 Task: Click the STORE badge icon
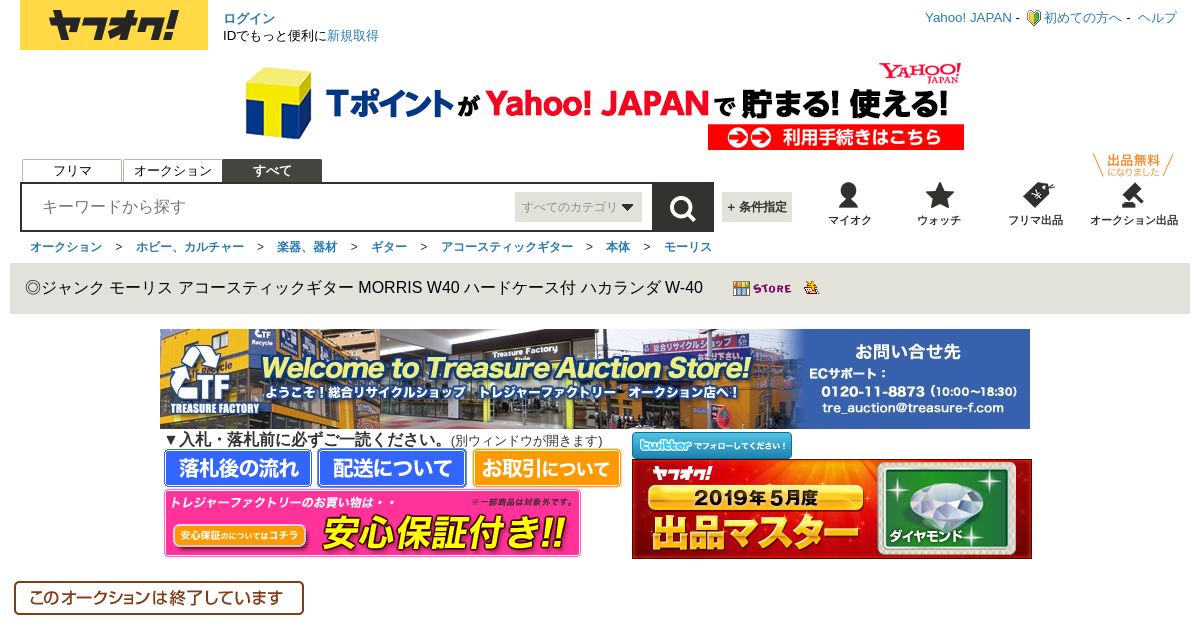(x=762, y=288)
